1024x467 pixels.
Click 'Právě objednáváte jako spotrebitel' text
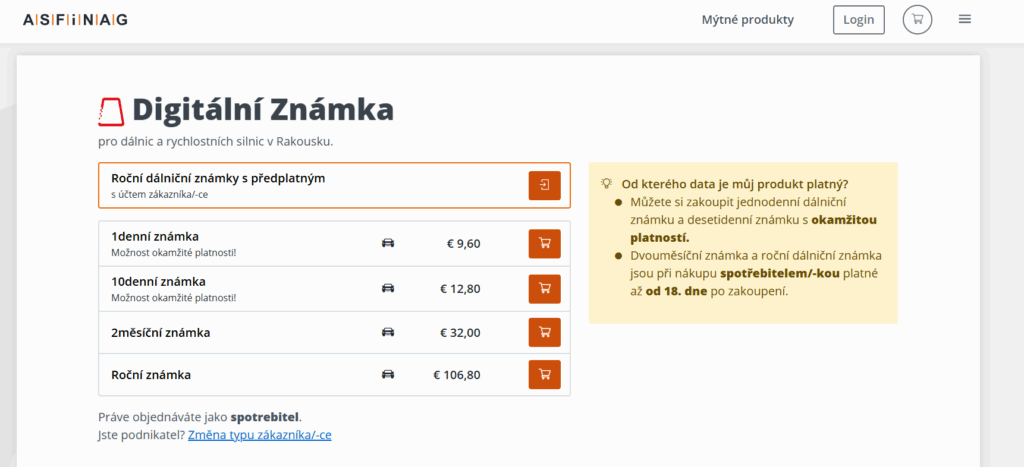click(200, 417)
